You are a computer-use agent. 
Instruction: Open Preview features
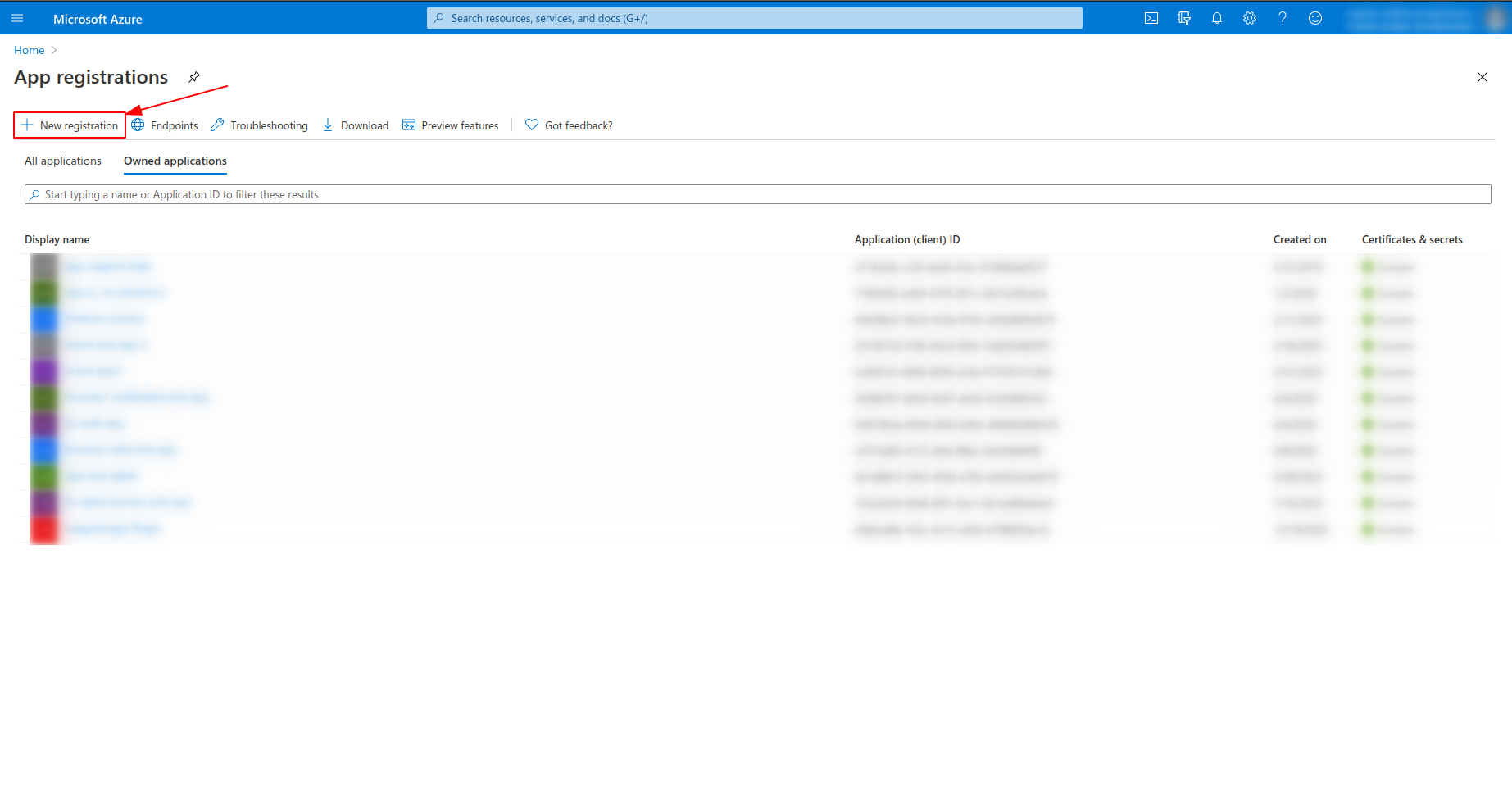(x=451, y=125)
